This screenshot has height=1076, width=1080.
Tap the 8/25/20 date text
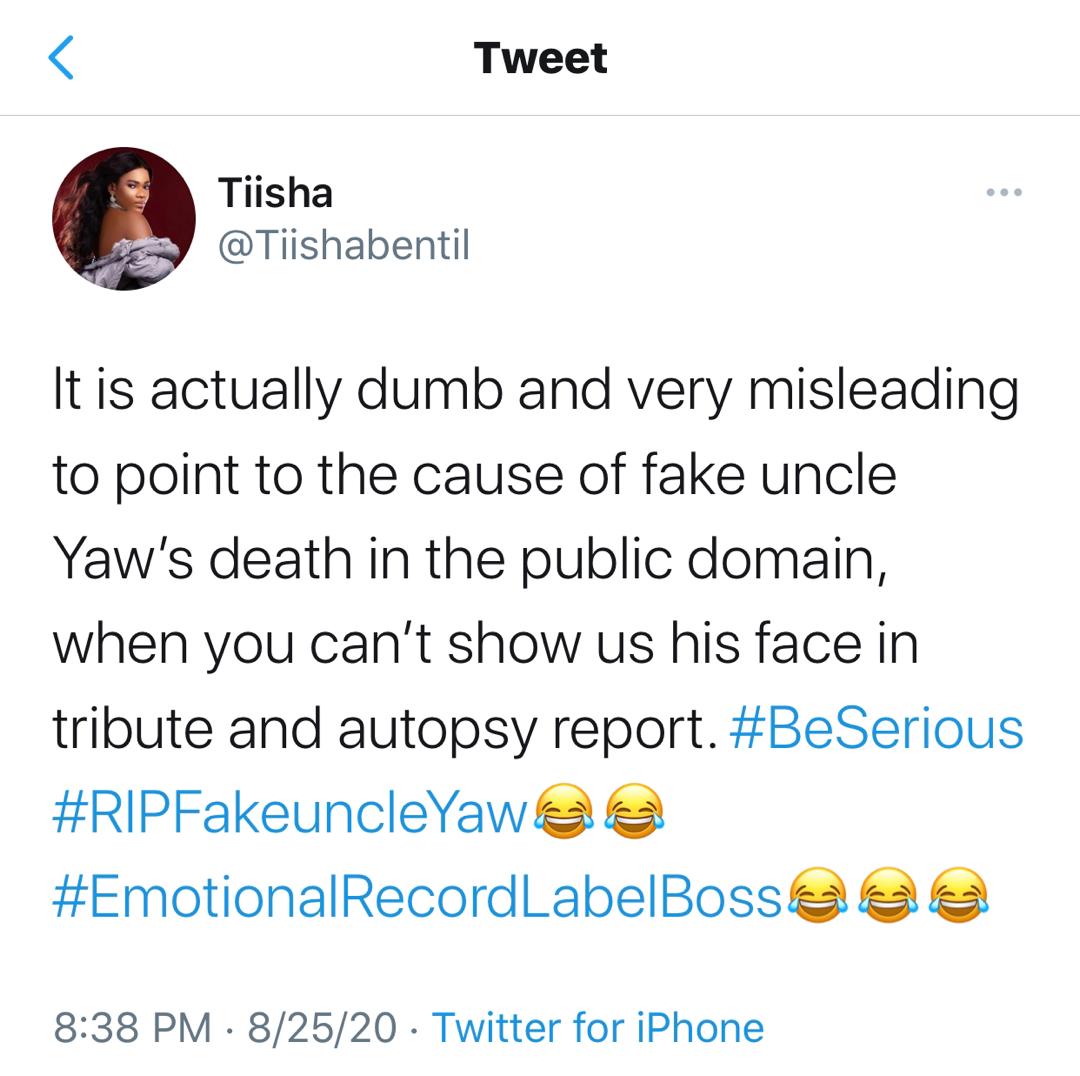(322, 1028)
